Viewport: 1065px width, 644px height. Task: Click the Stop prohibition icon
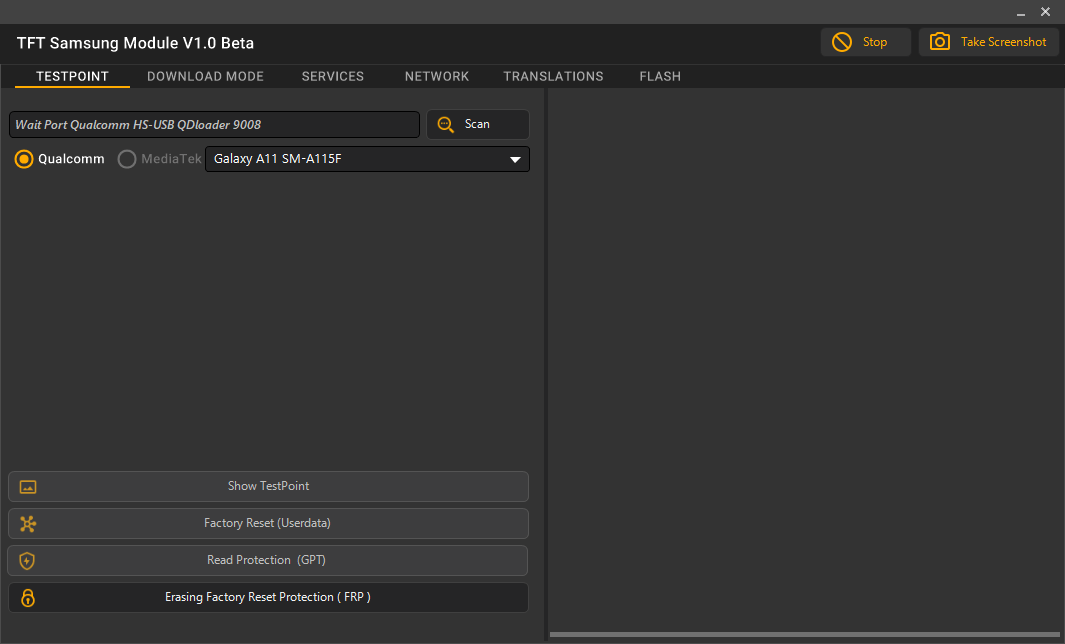[842, 42]
